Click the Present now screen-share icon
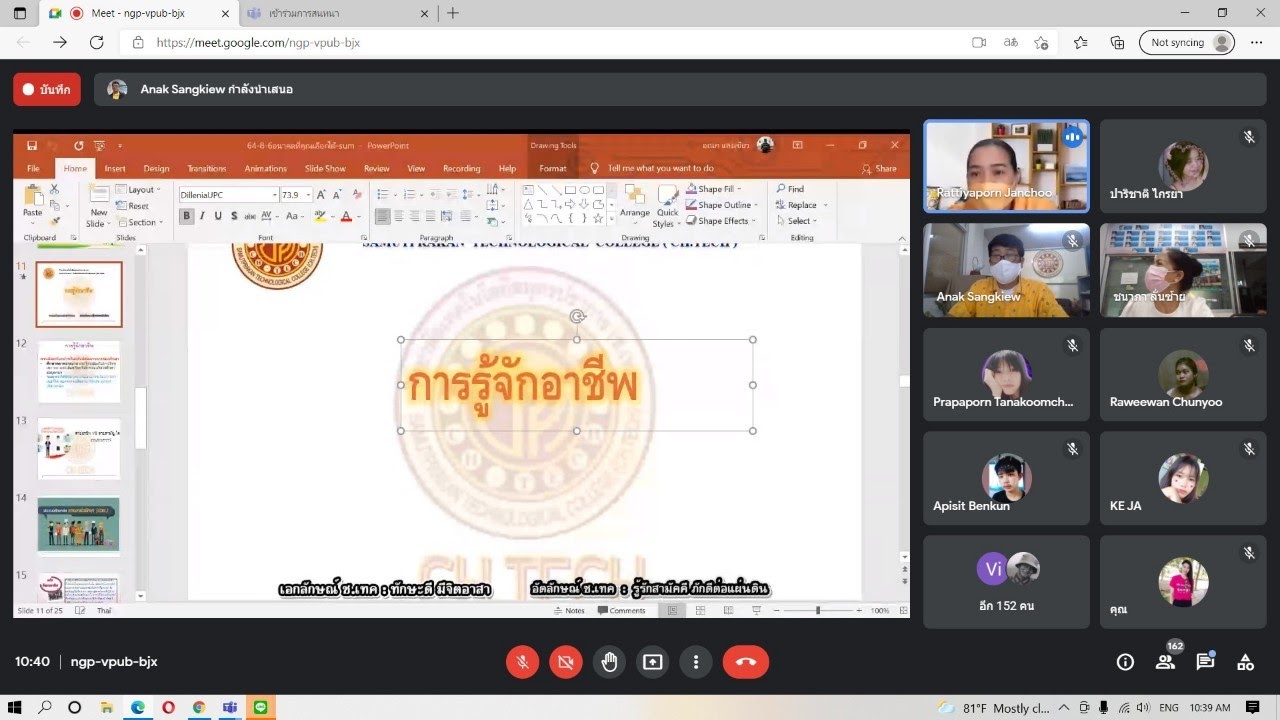This screenshot has width=1280, height=720. pyautogui.click(x=653, y=662)
